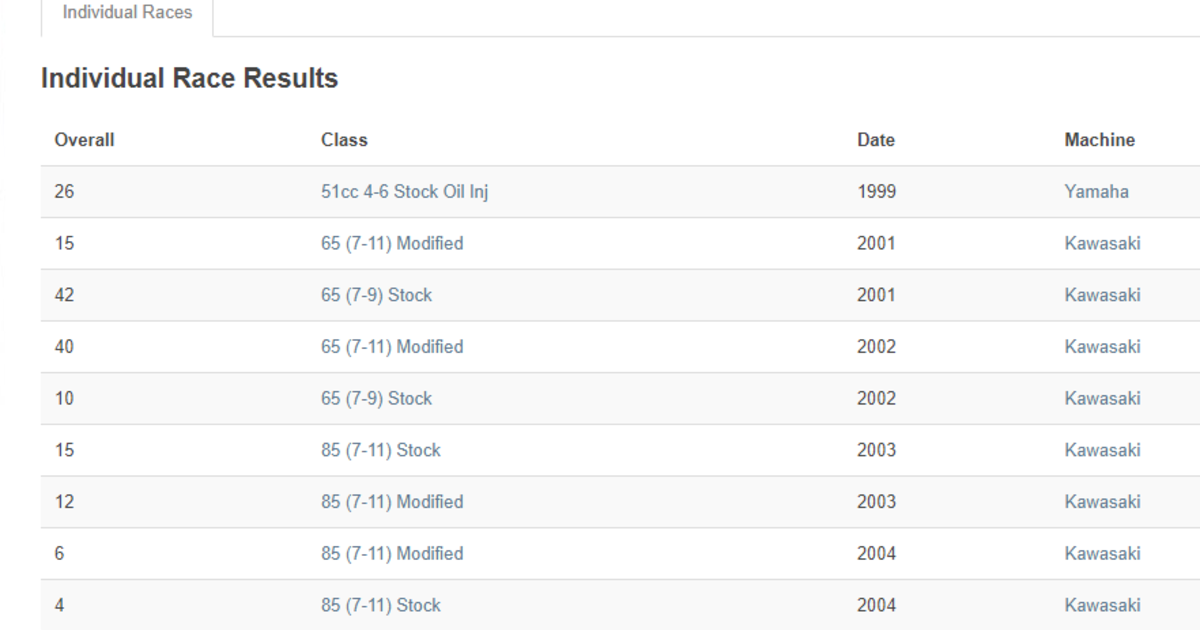Screen dimensions: 1200x630
Task: Switch to the Individual Races tab
Action: [x=127, y=13]
